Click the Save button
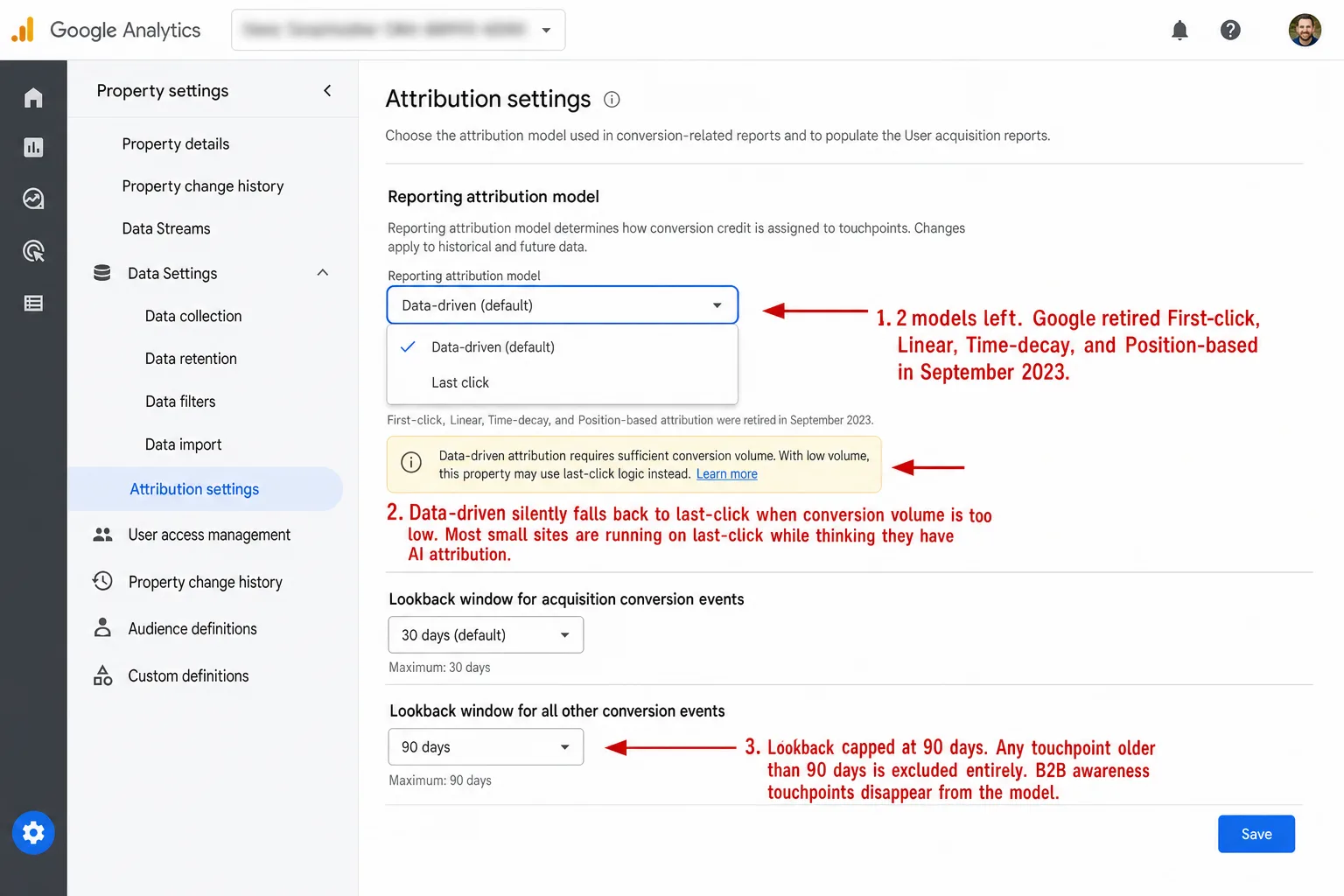The height and width of the screenshot is (896, 1344). coord(1256,834)
